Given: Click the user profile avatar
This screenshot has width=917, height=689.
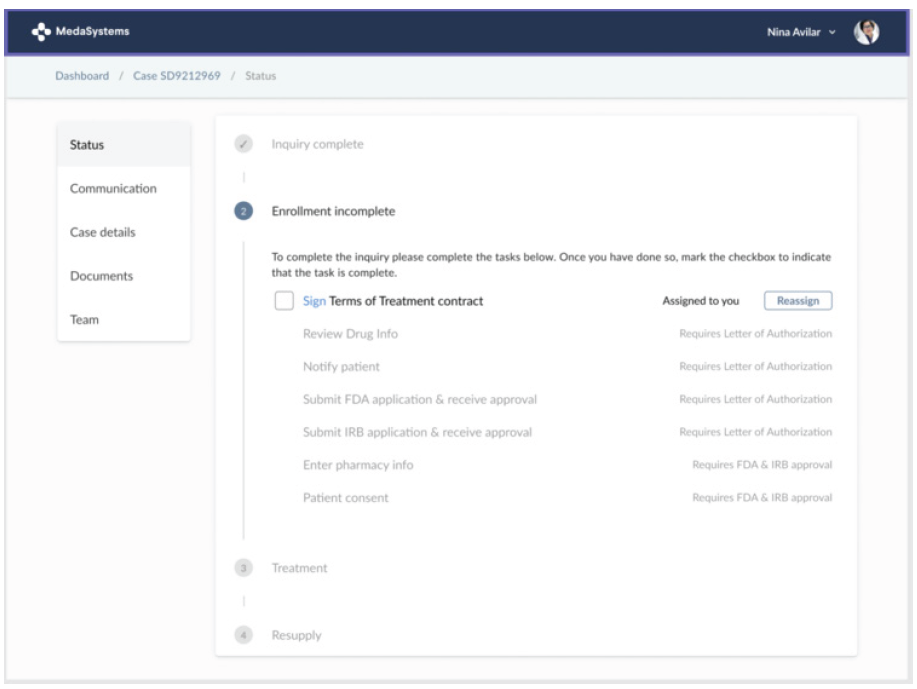Looking at the screenshot, I should point(866,33).
